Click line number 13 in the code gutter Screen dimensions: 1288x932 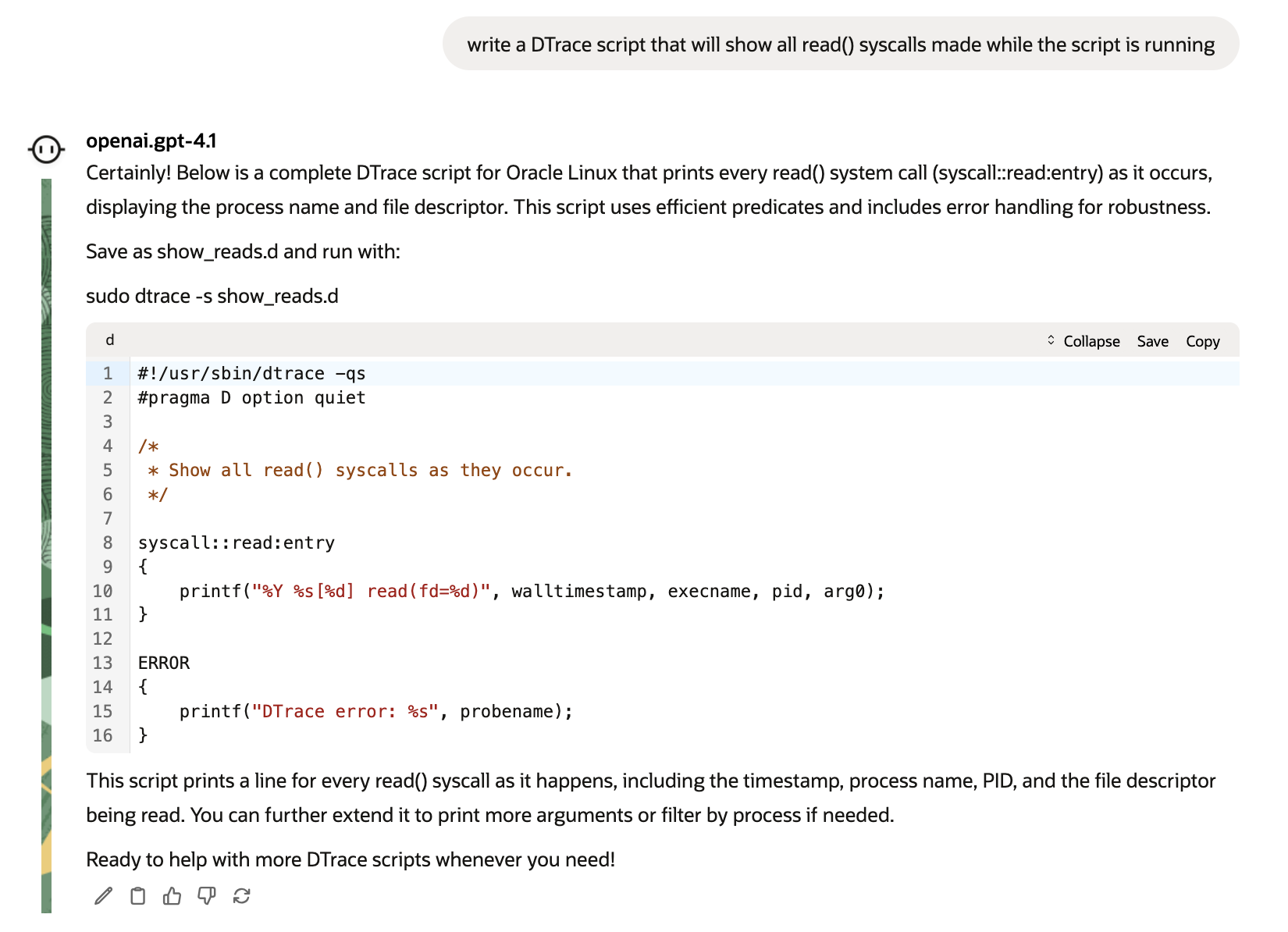click(103, 663)
